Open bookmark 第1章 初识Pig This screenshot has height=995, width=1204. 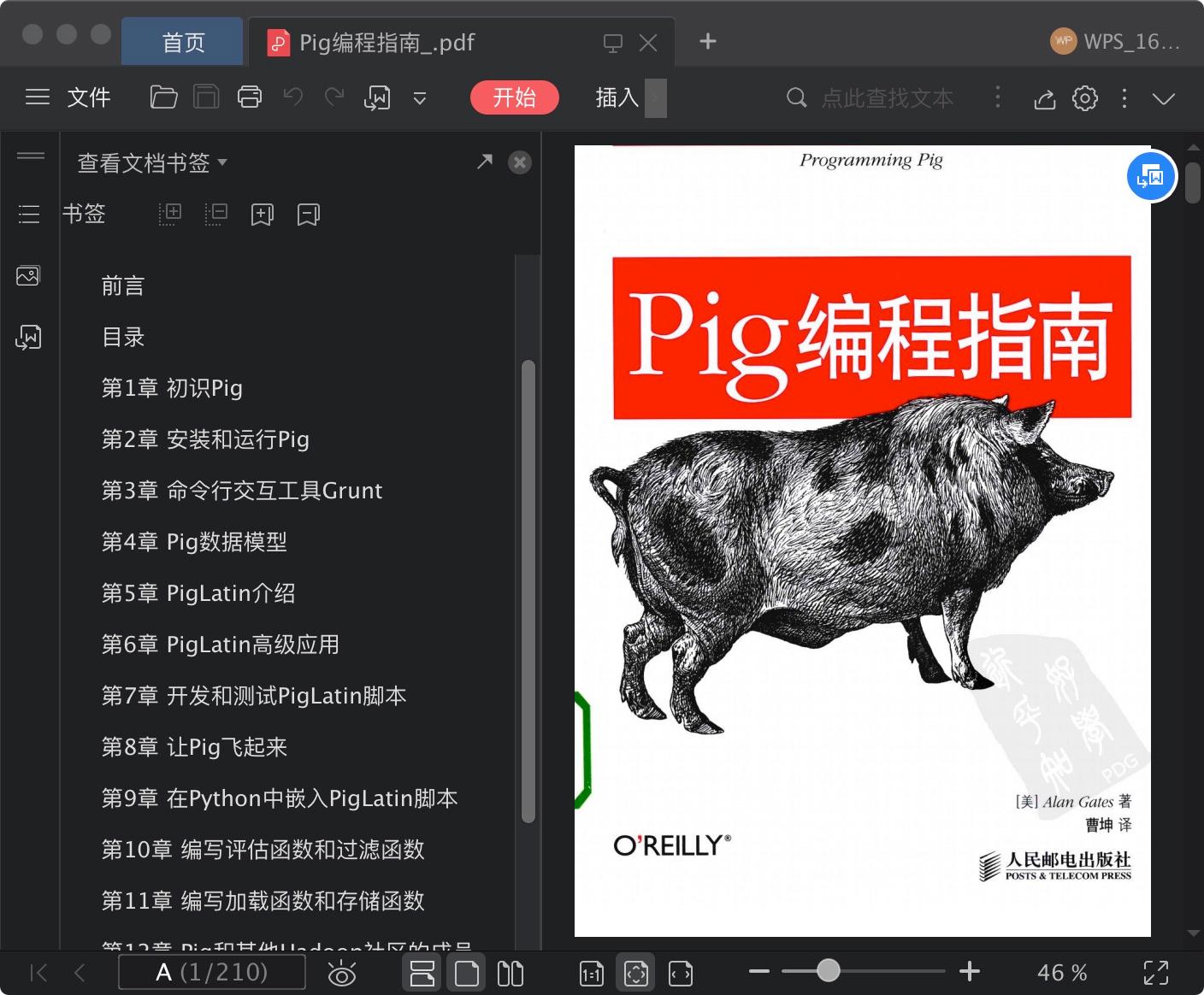coord(172,388)
